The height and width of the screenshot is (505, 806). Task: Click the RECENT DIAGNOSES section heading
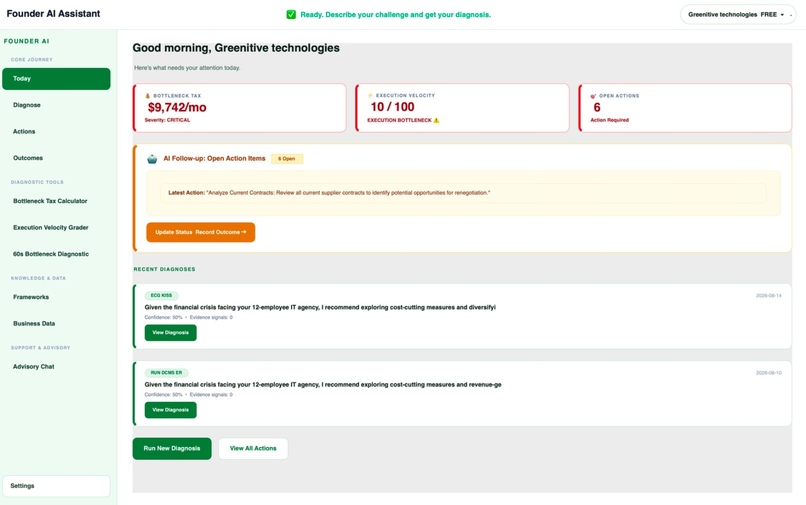pyautogui.click(x=164, y=269)
